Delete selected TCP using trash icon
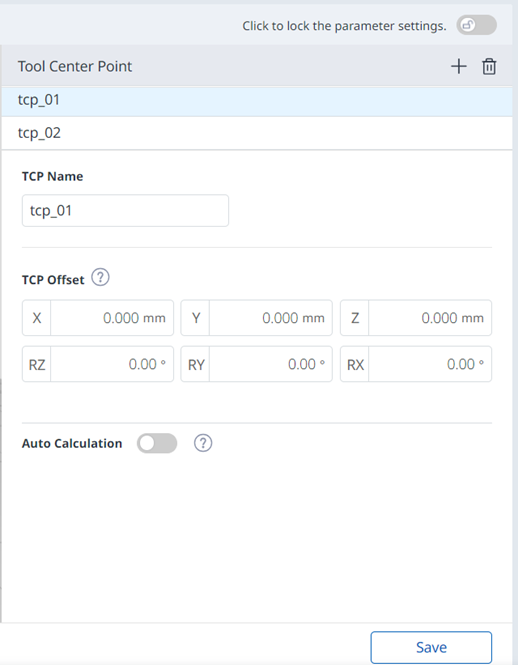 [x=489, y=67]
